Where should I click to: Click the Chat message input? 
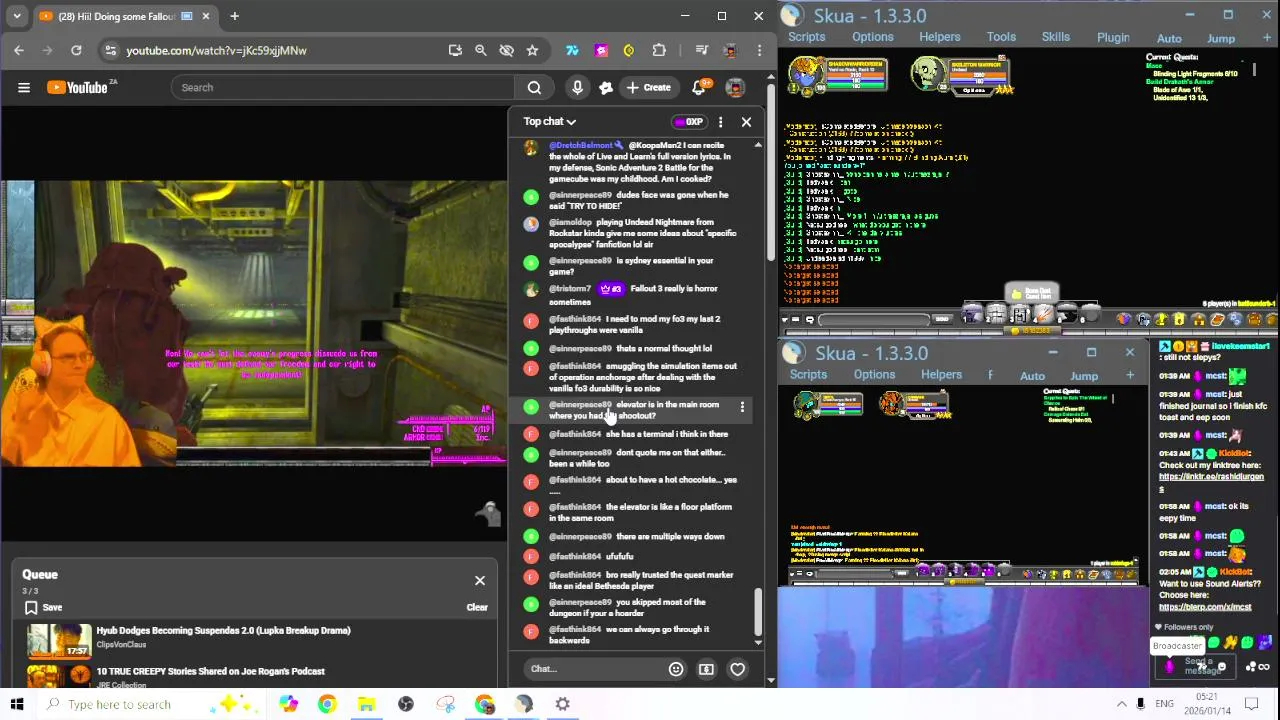[590, 669]
